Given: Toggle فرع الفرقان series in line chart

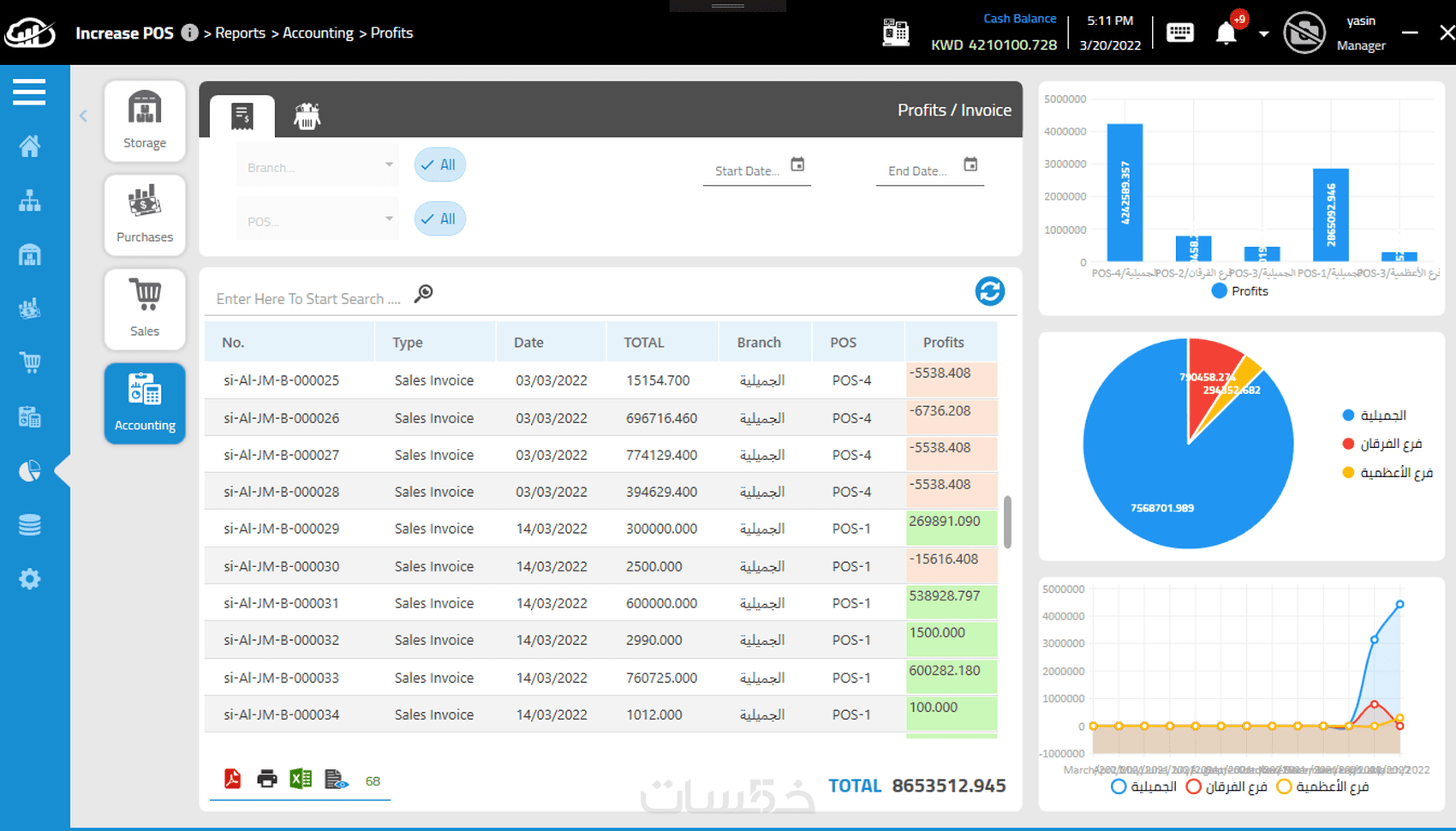Looking at the screenshot, I should 1226,786.
